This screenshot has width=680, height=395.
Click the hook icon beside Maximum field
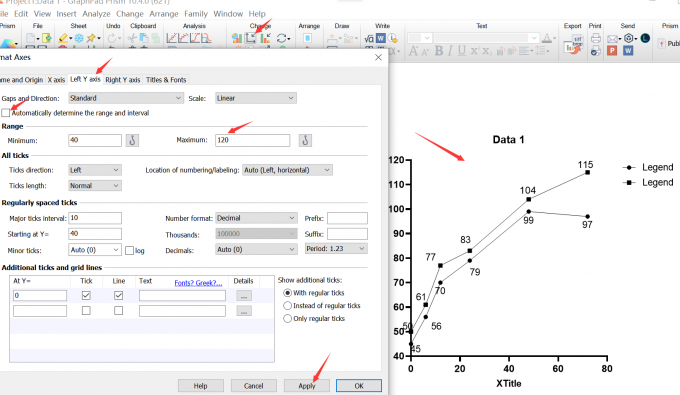pyautogui.click(x=305, y=140)
